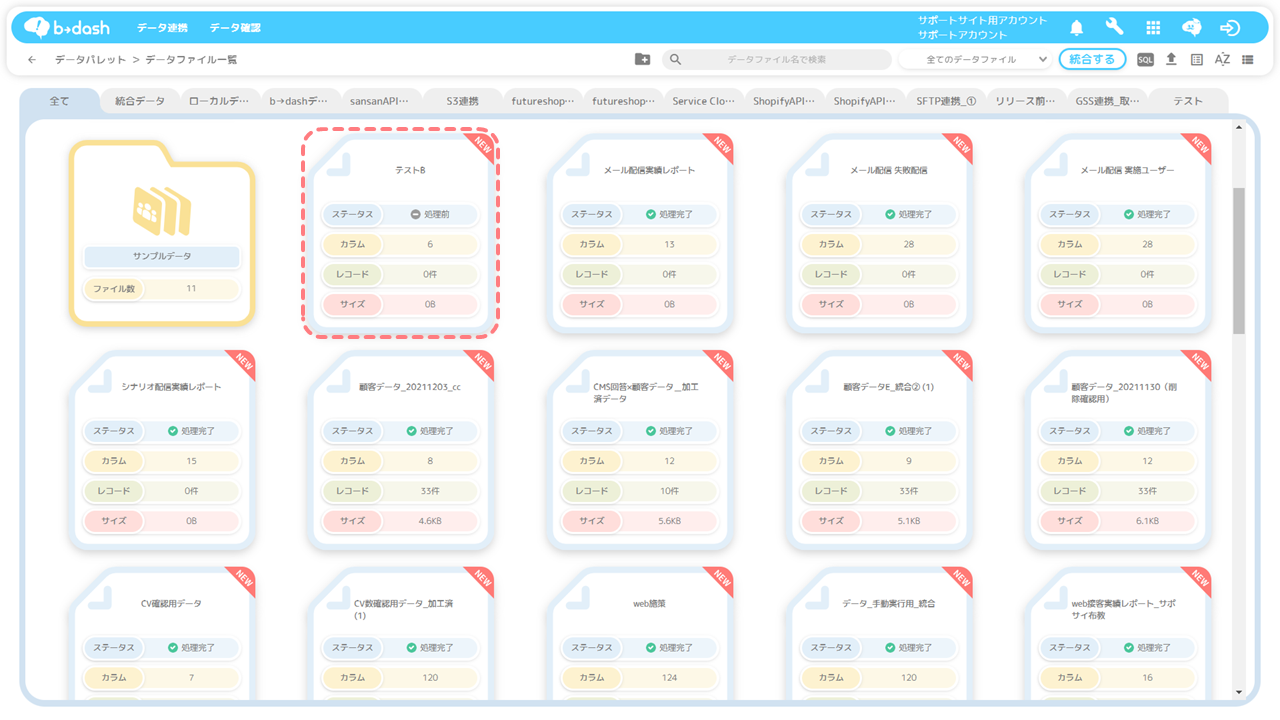The width and height of the screenshot is (1280, 720).
Task: Click the 処理前 status icon on テストB
Action: (x=416, y=214)
